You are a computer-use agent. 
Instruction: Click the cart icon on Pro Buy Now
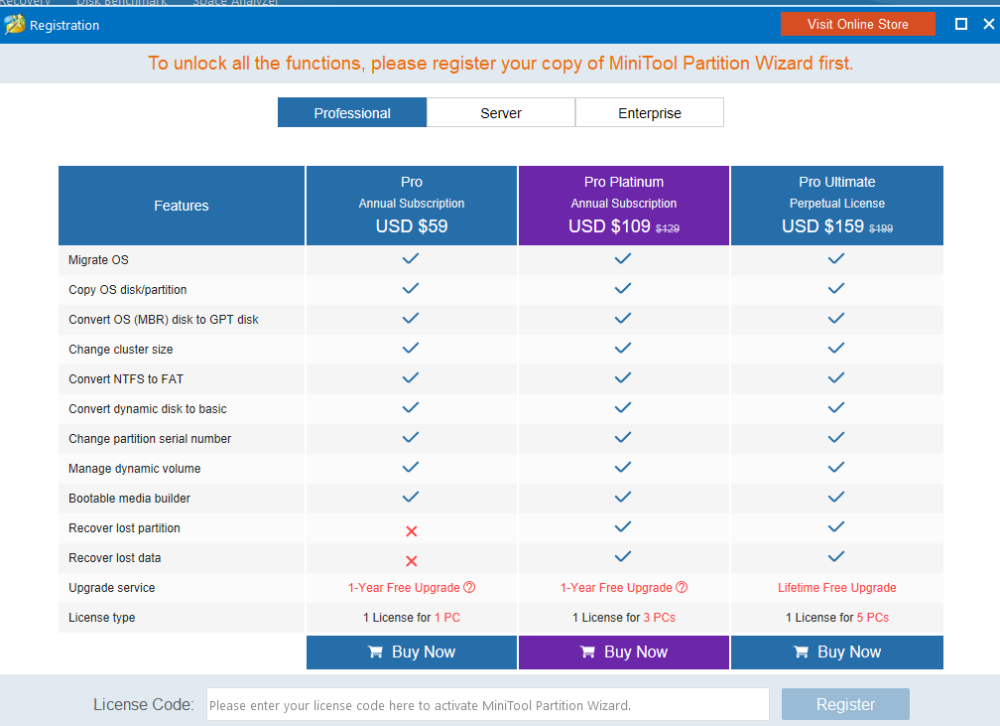[376, 652]
